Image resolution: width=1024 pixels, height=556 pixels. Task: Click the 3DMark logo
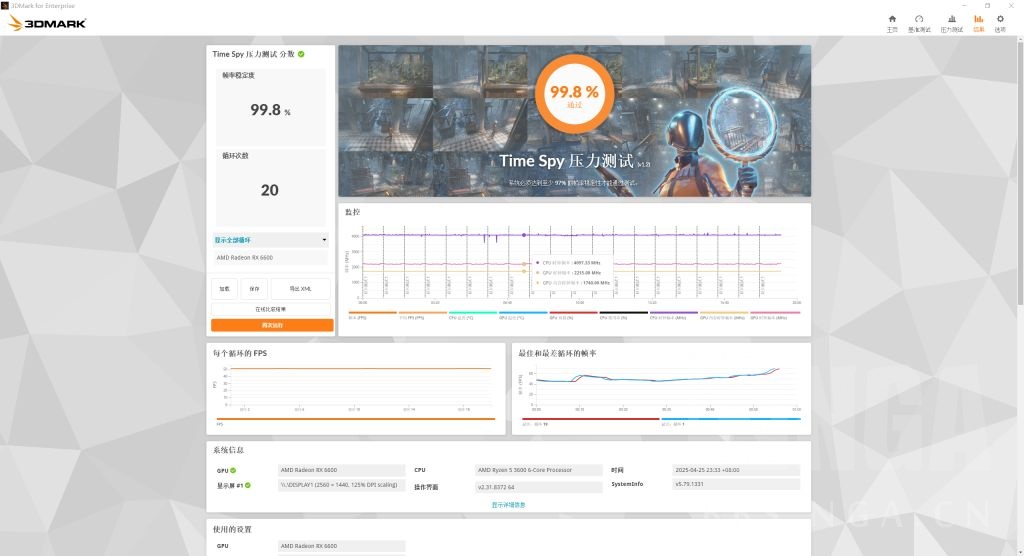[x=47, y=24]
